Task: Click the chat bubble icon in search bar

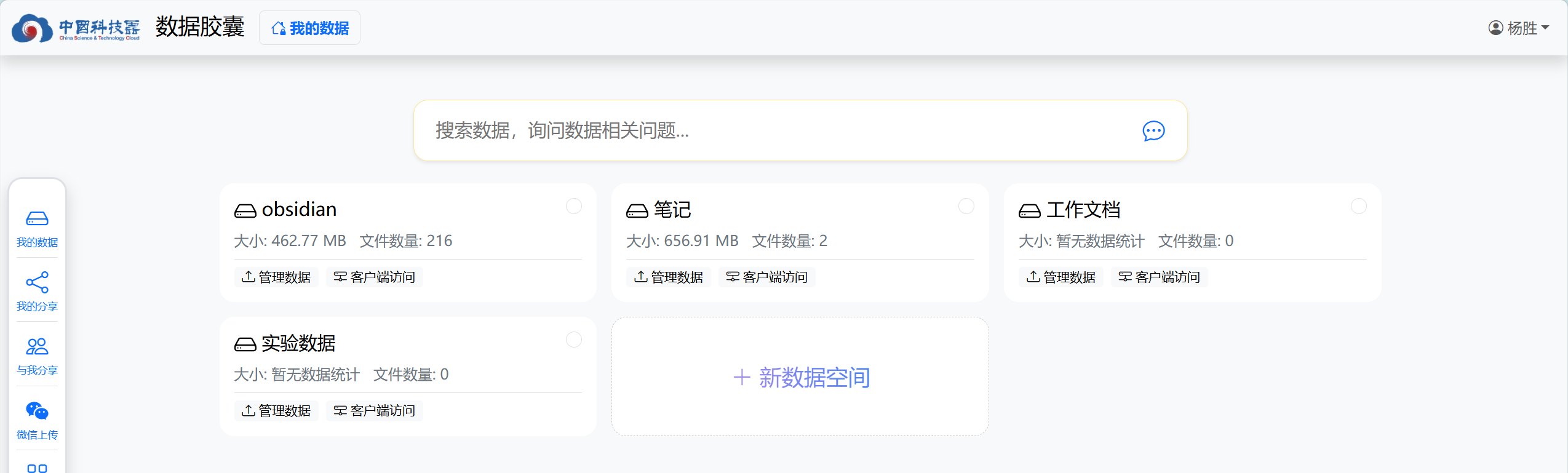Action: click(1153, 131)
